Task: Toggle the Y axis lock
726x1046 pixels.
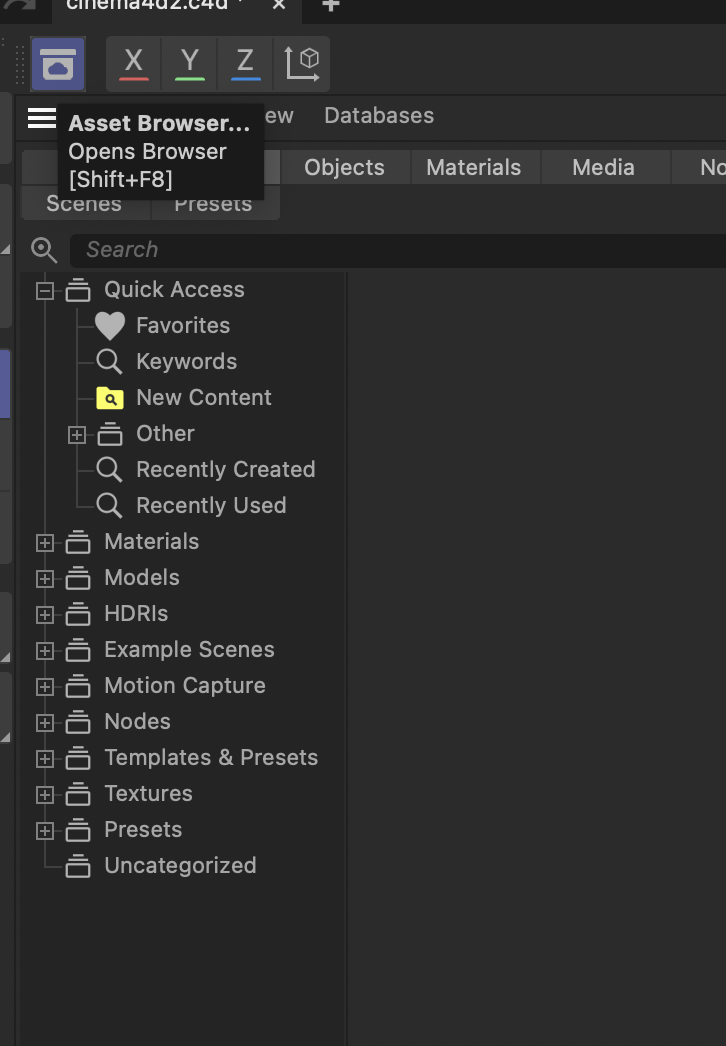Action: click(x=189, y=63)
